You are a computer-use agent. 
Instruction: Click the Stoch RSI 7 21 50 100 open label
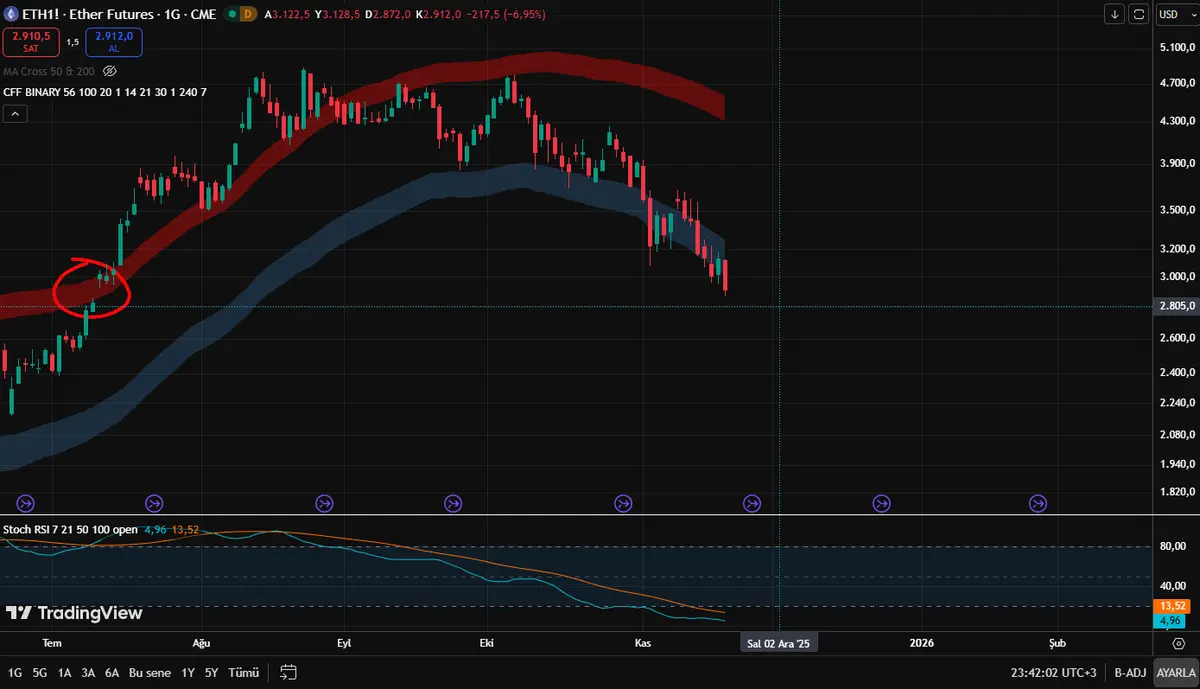click(70, 529)
